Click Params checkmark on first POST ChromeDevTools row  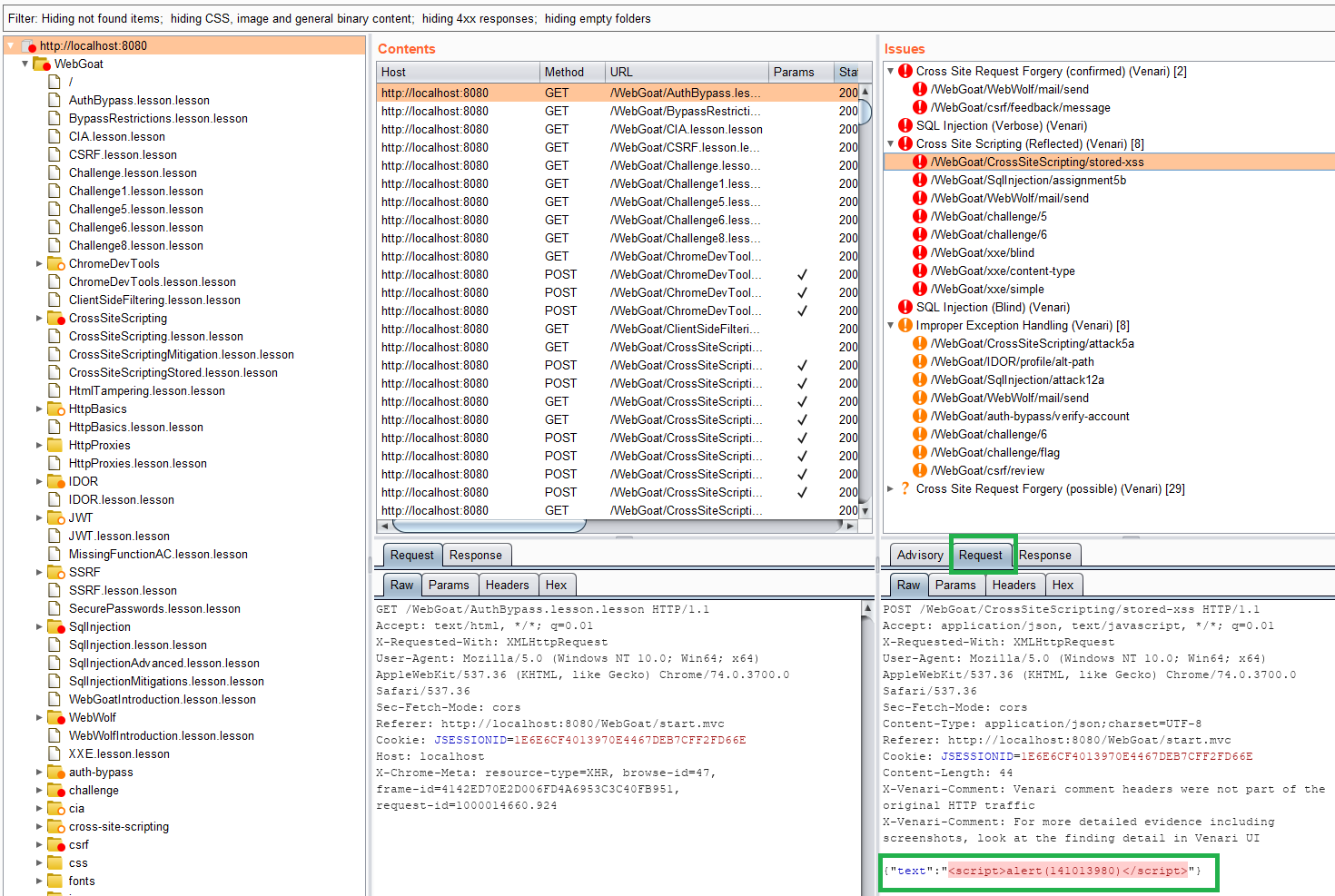[802, 274]
